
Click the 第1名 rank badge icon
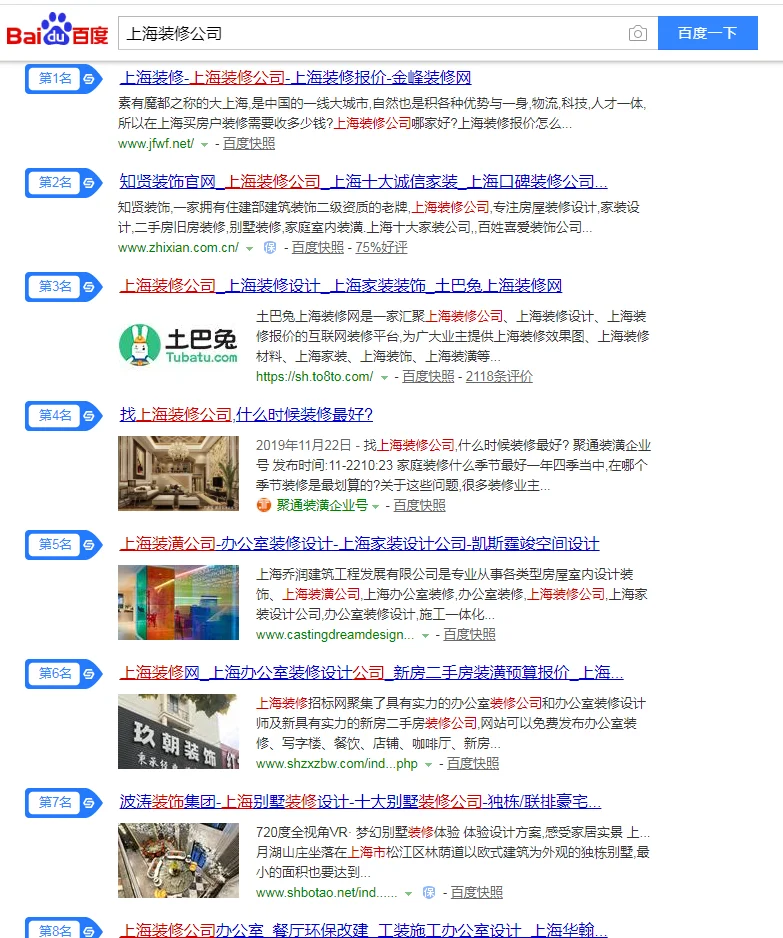pos(63,78)
